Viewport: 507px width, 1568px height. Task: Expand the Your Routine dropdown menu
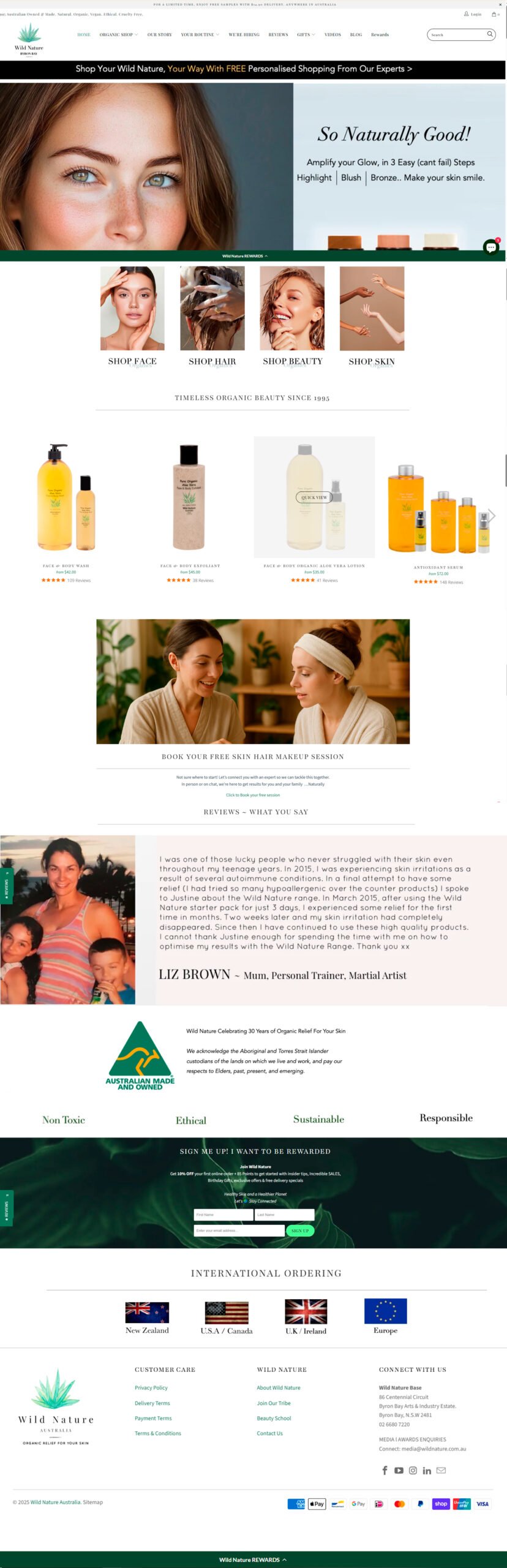[x=200, y=35]
